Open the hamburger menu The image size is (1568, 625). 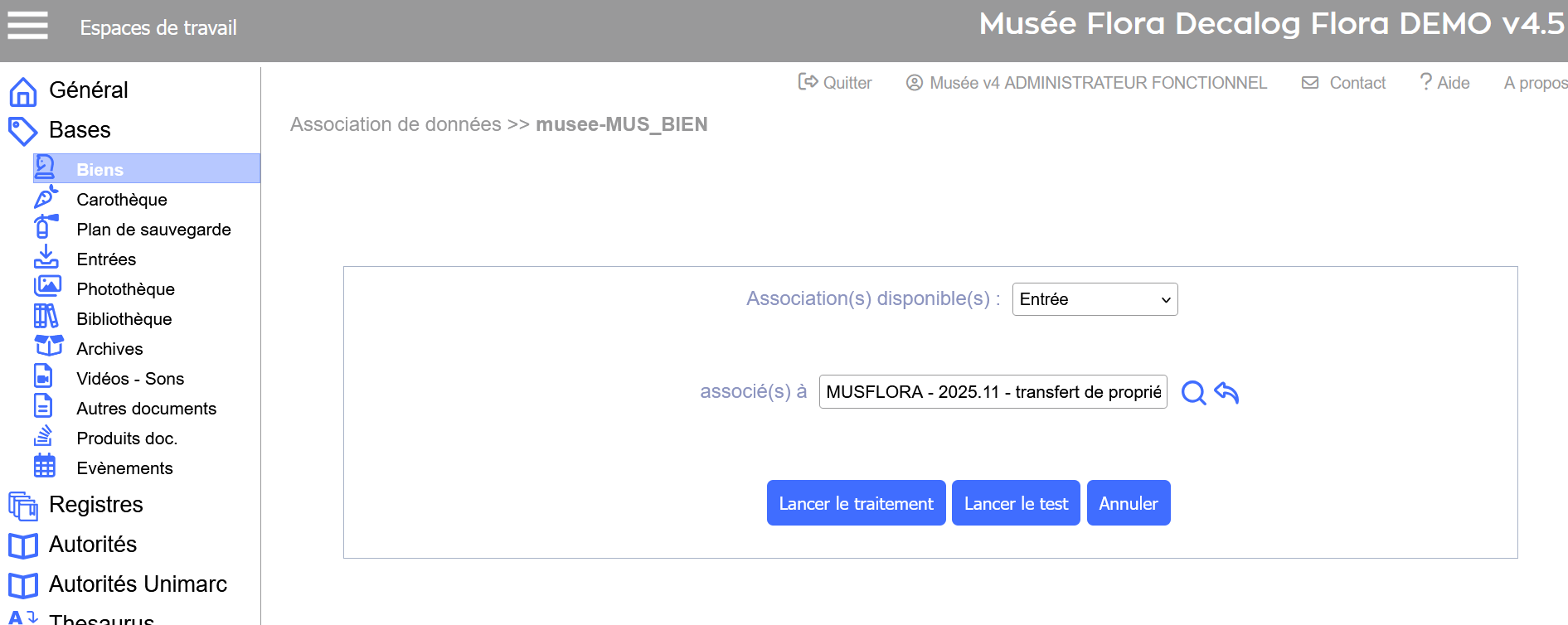click(27, 26)
